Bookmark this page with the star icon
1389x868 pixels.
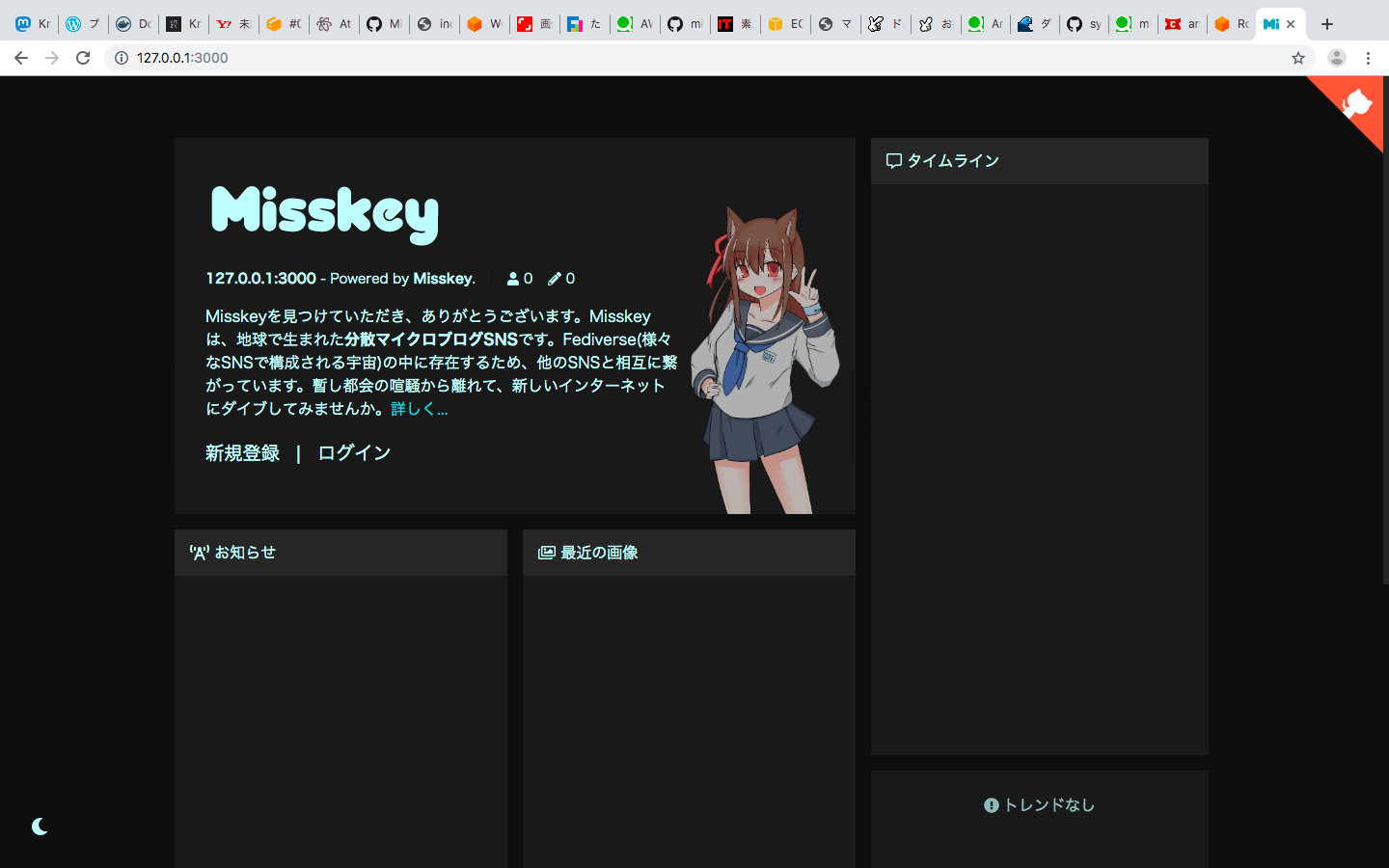1298,58
